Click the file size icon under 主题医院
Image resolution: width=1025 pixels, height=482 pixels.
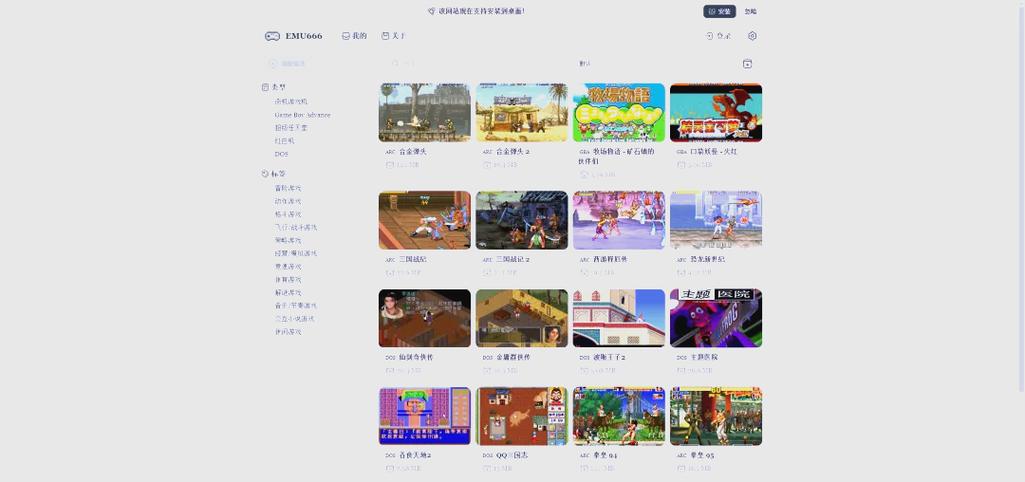pyautogui.click(x=681, y=371)
